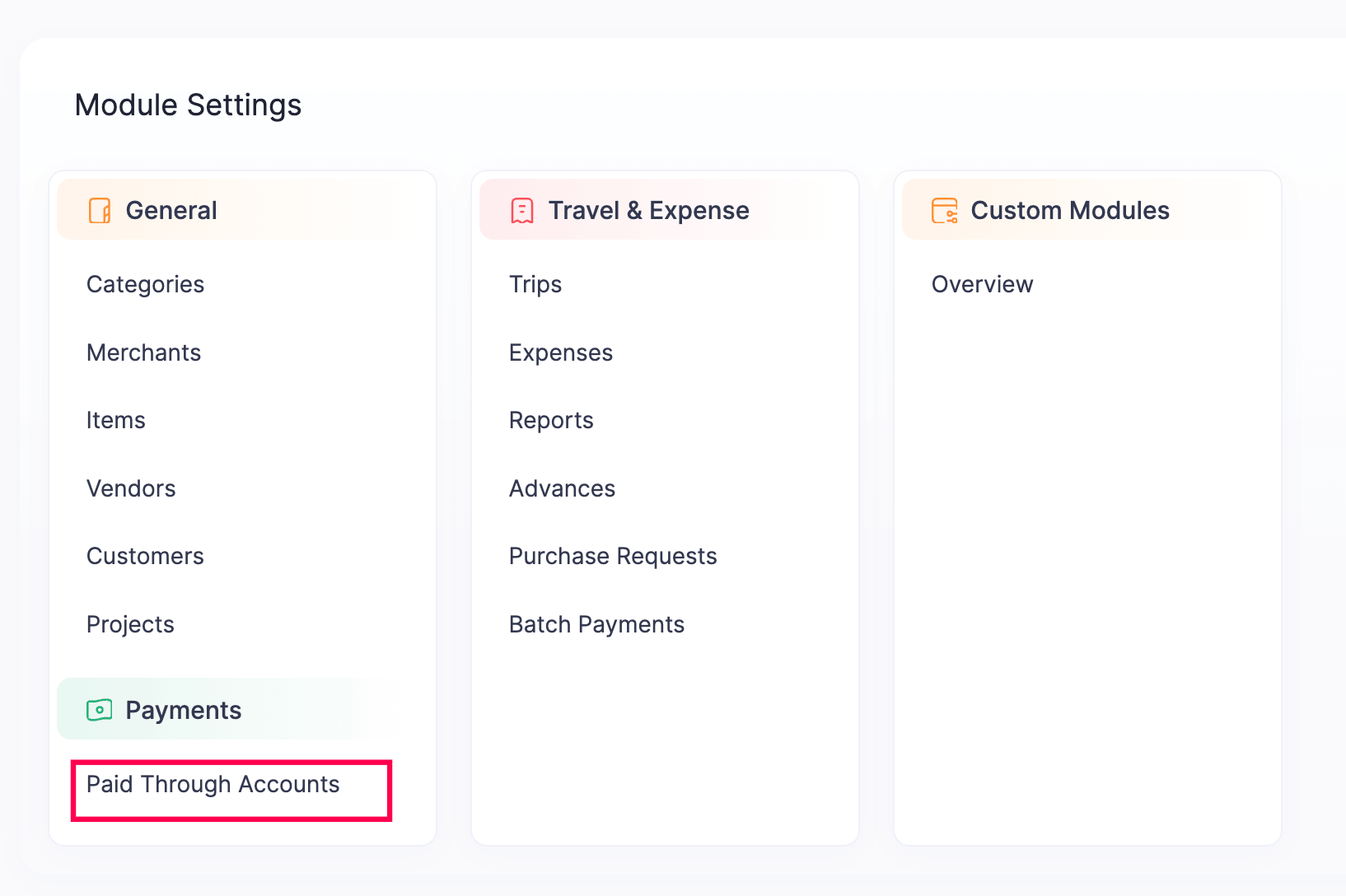The height and width of the screenshot is (896, 1346).
Task: Click the cash icon beside Payments
Action: [99, 709]
